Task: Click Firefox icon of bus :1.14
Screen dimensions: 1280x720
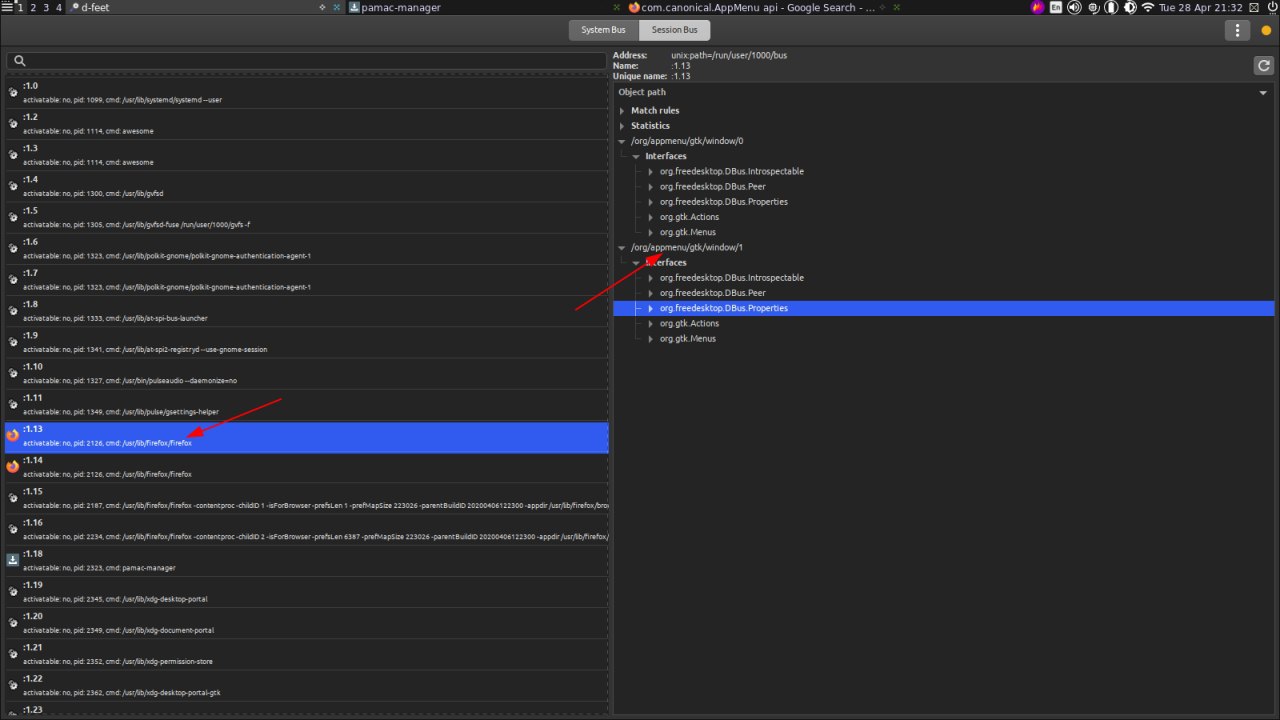Action: point(13,466)
